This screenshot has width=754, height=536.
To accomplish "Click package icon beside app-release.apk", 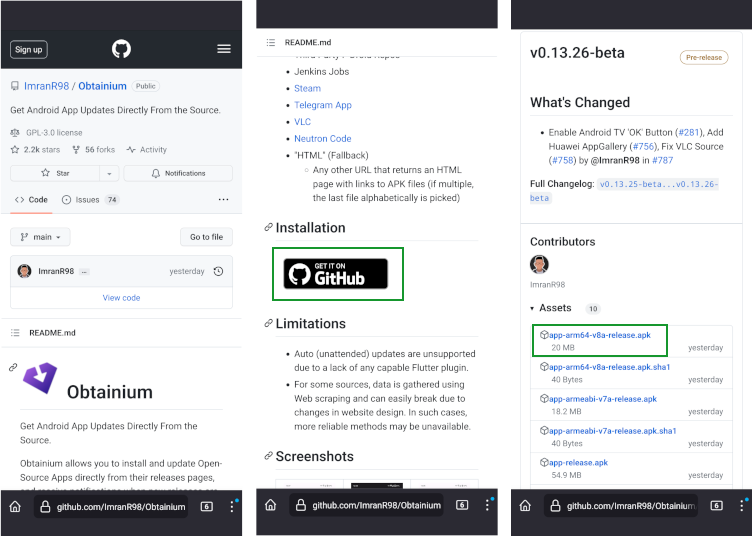I will pos(544,462).
